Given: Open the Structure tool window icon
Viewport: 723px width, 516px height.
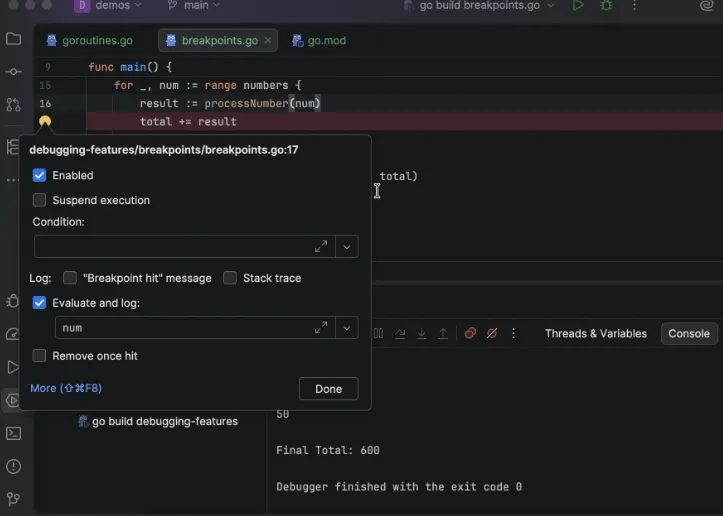Looking at the screenshot, I should [12, 147].
